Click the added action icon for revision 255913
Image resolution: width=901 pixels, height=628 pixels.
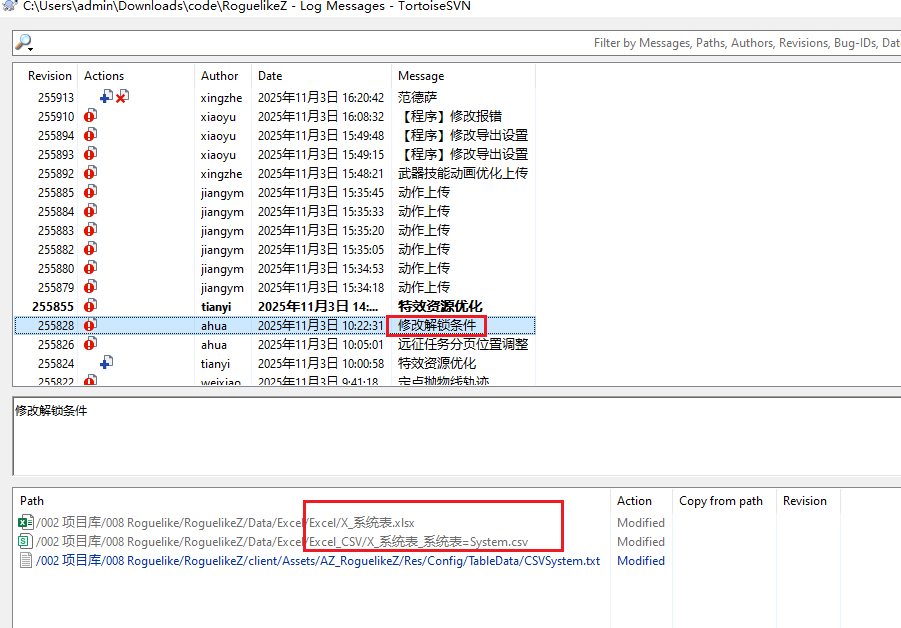tap(106, 97)
